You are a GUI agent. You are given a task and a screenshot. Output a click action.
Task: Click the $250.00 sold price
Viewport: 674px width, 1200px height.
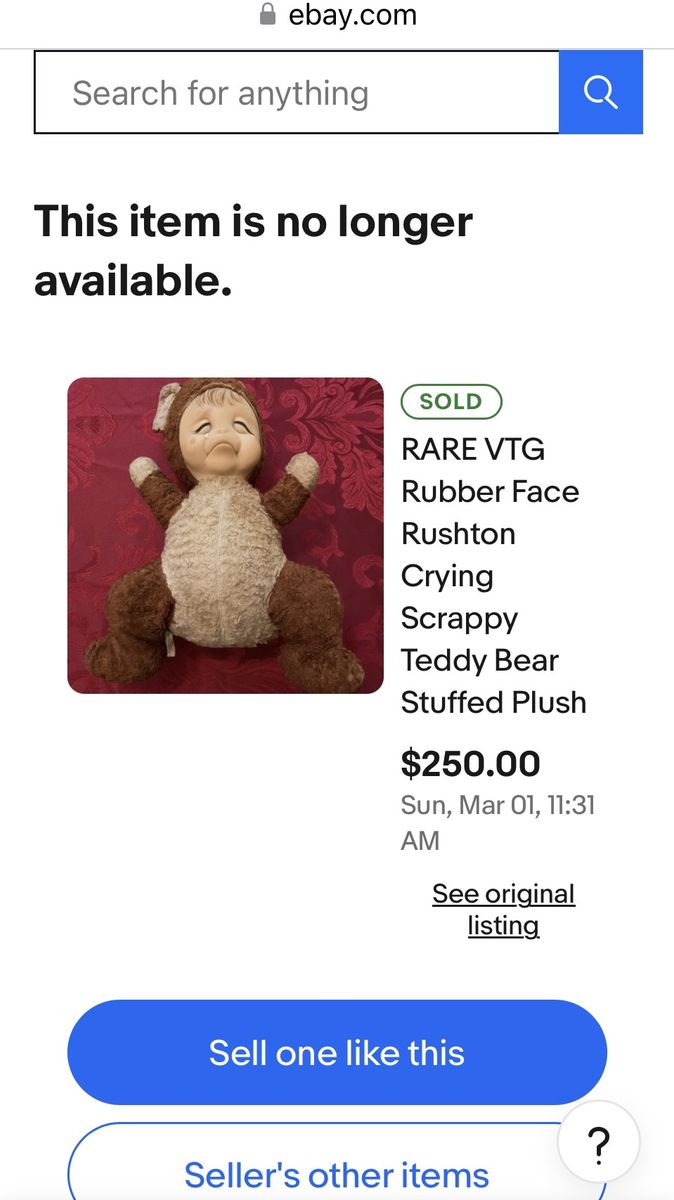point(470,763)
